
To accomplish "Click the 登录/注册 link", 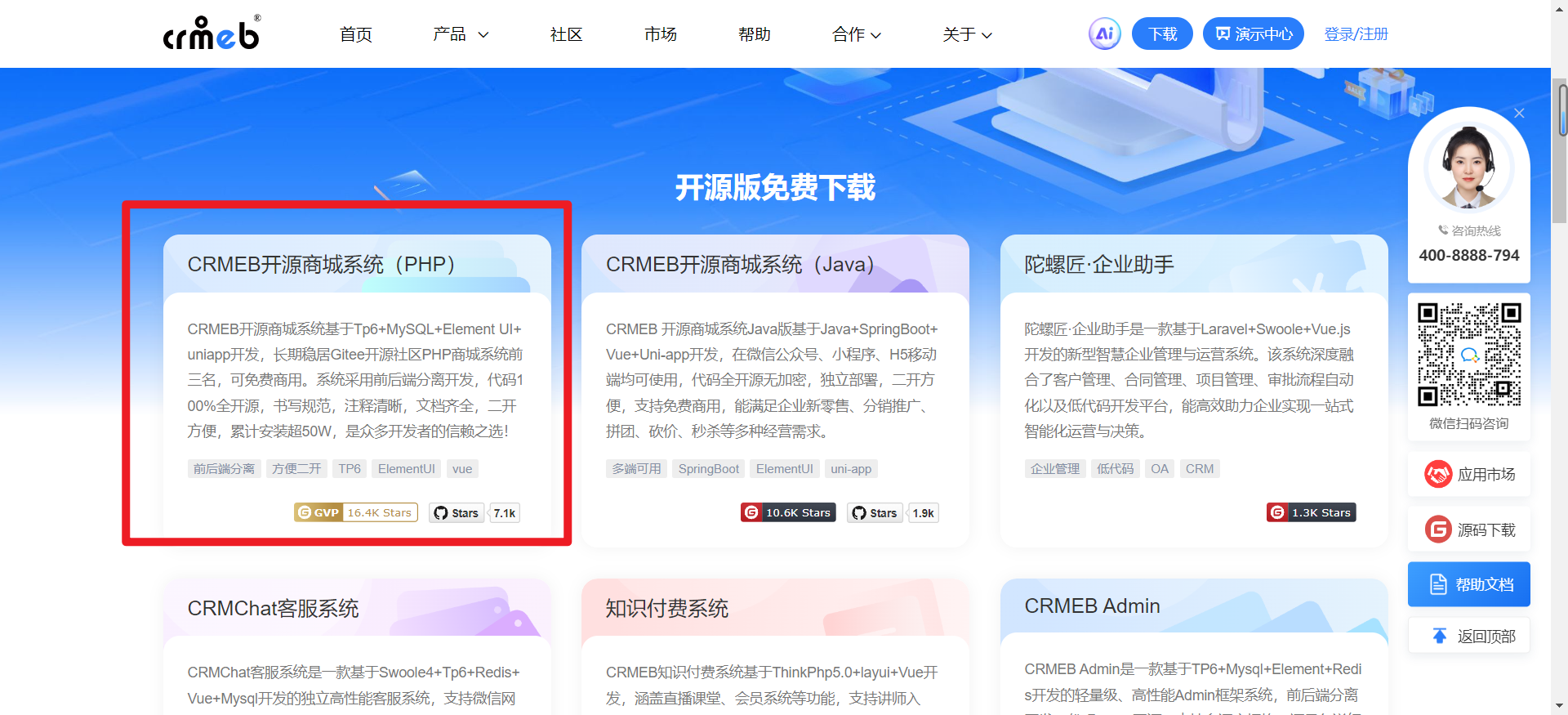I will pos(1356,34).
